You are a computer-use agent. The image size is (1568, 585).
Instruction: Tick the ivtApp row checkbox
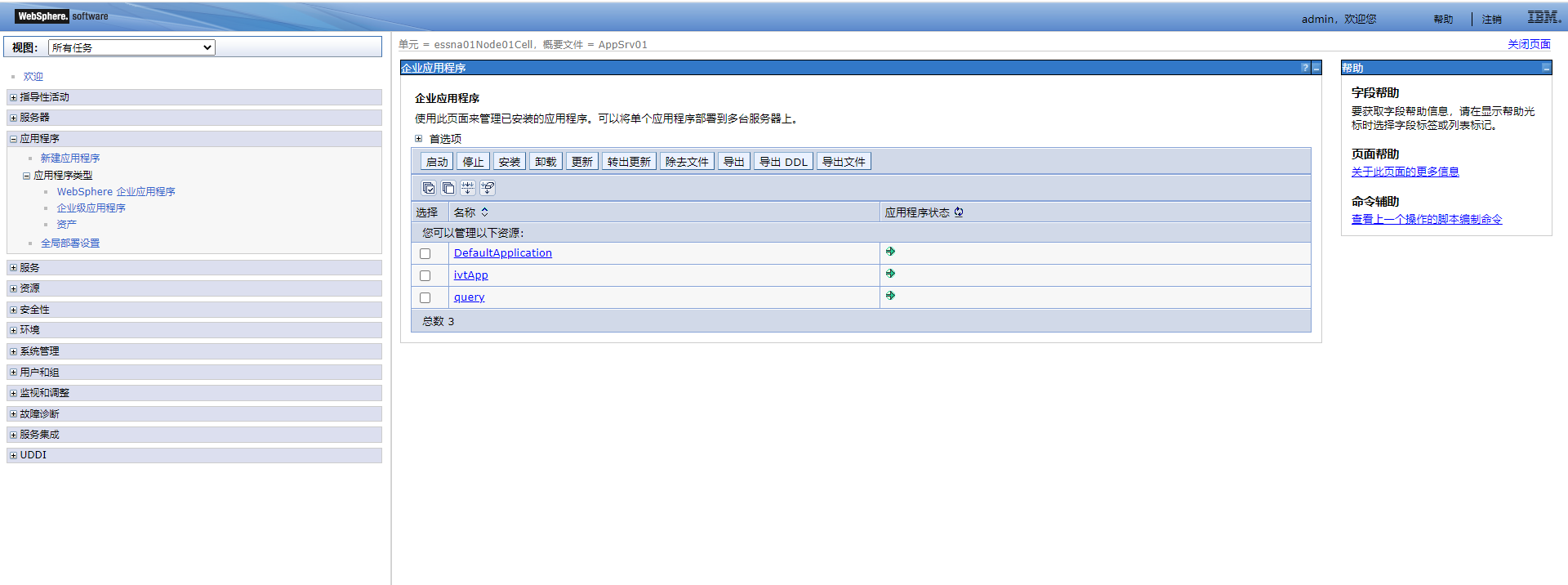(425, 275)
